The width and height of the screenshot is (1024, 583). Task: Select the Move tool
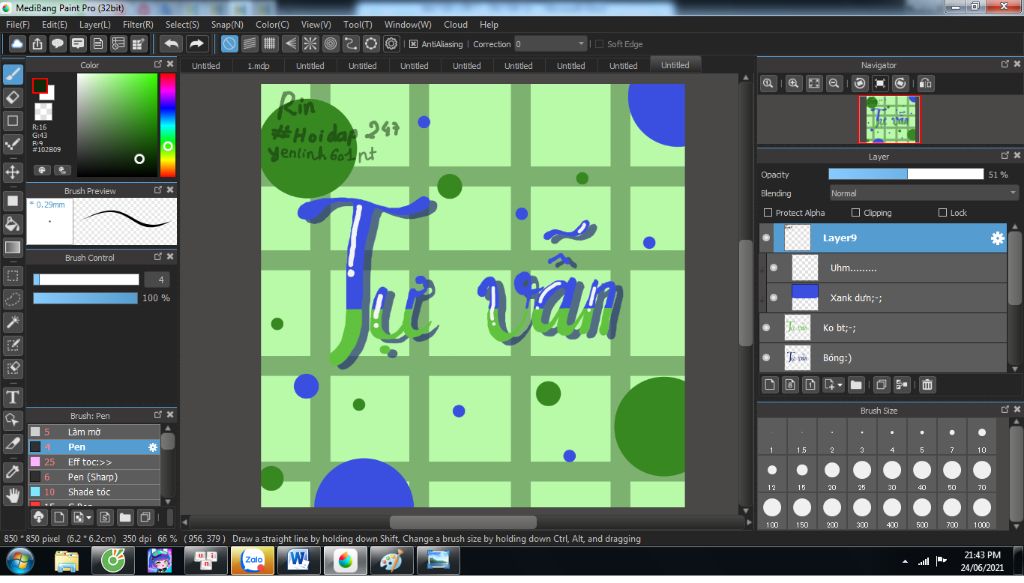[12, 172]
